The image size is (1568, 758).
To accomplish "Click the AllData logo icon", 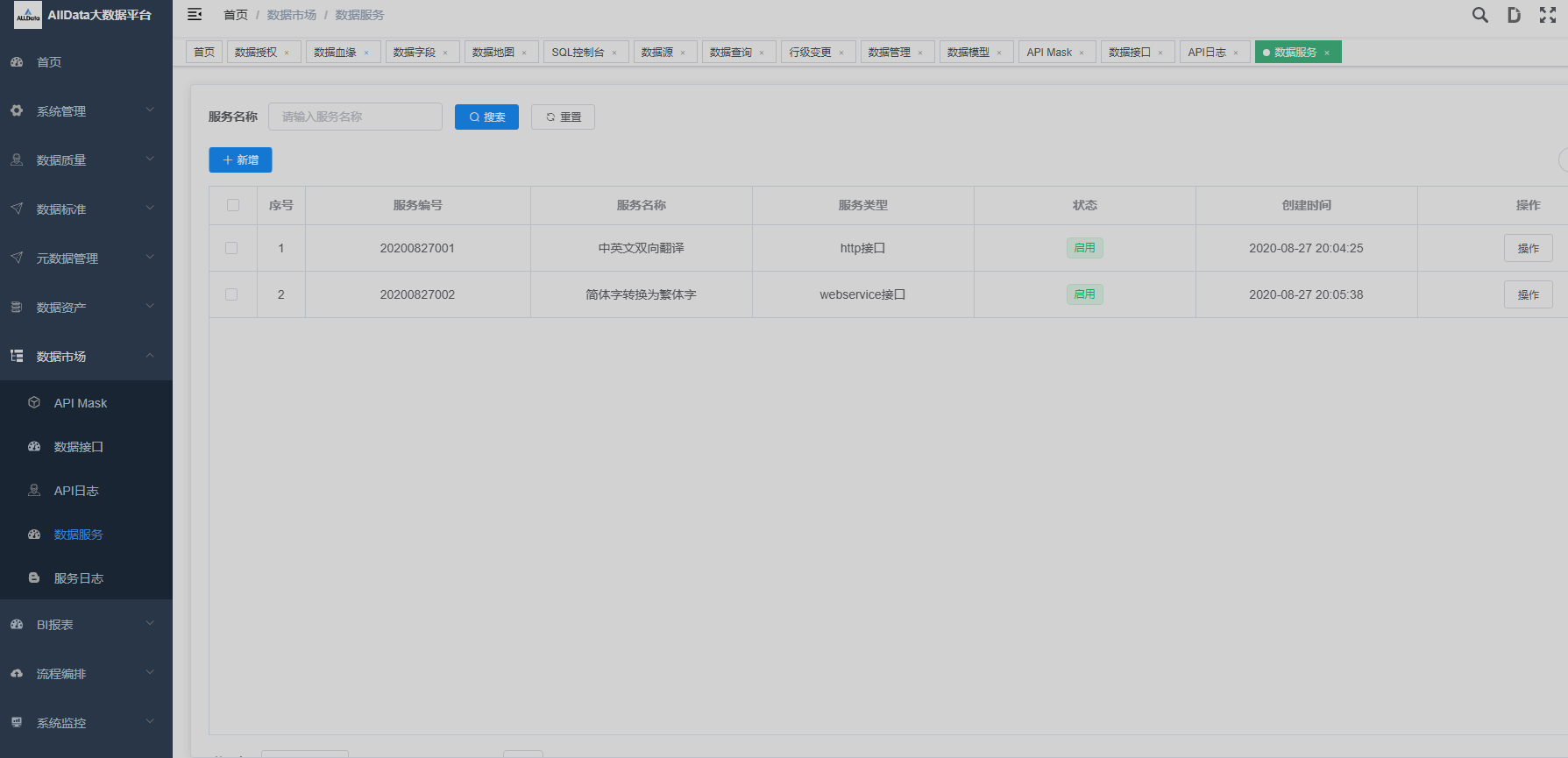I will pyautogui.click(x=27, y=15).
